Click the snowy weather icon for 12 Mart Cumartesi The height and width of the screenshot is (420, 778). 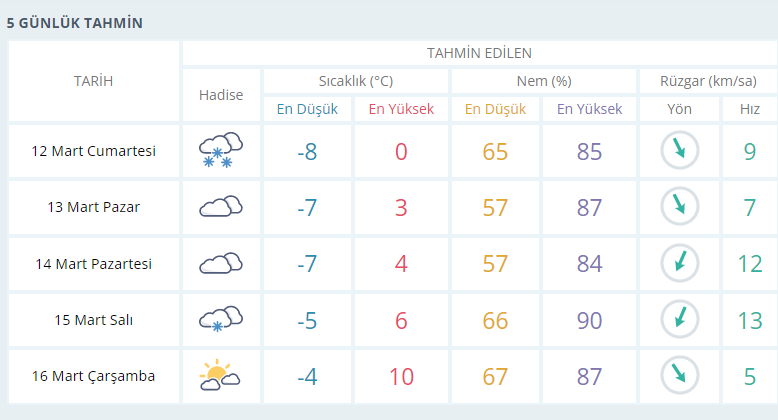[x=221, y=150]
